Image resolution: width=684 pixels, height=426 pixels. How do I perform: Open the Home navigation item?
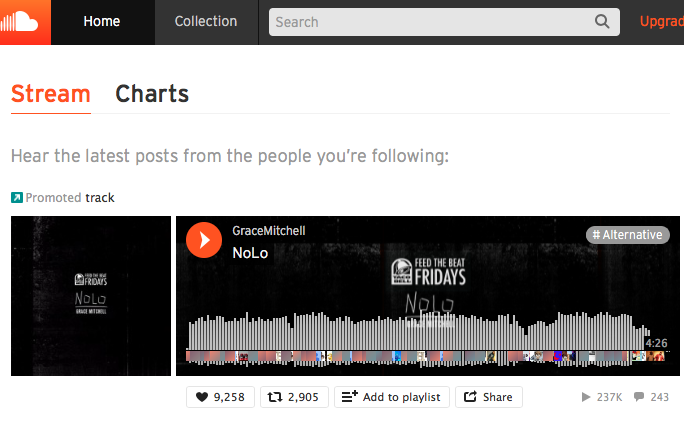(102, 21)
